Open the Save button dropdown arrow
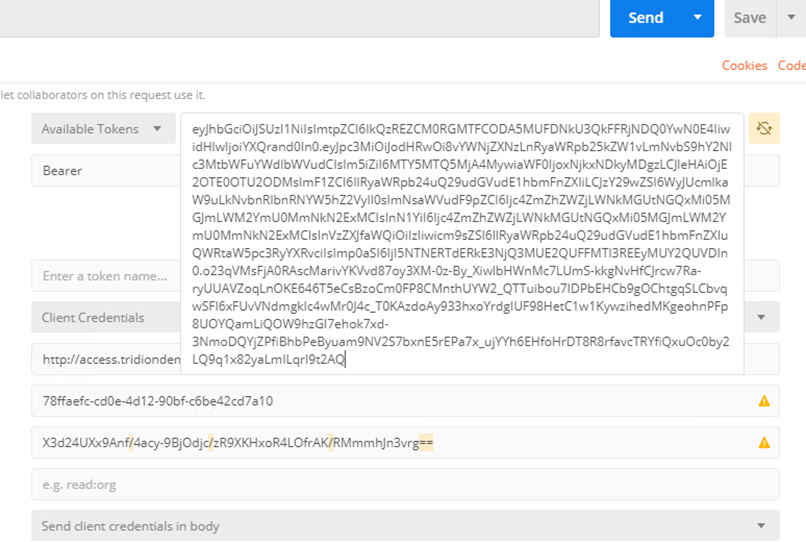 [791, 17]
